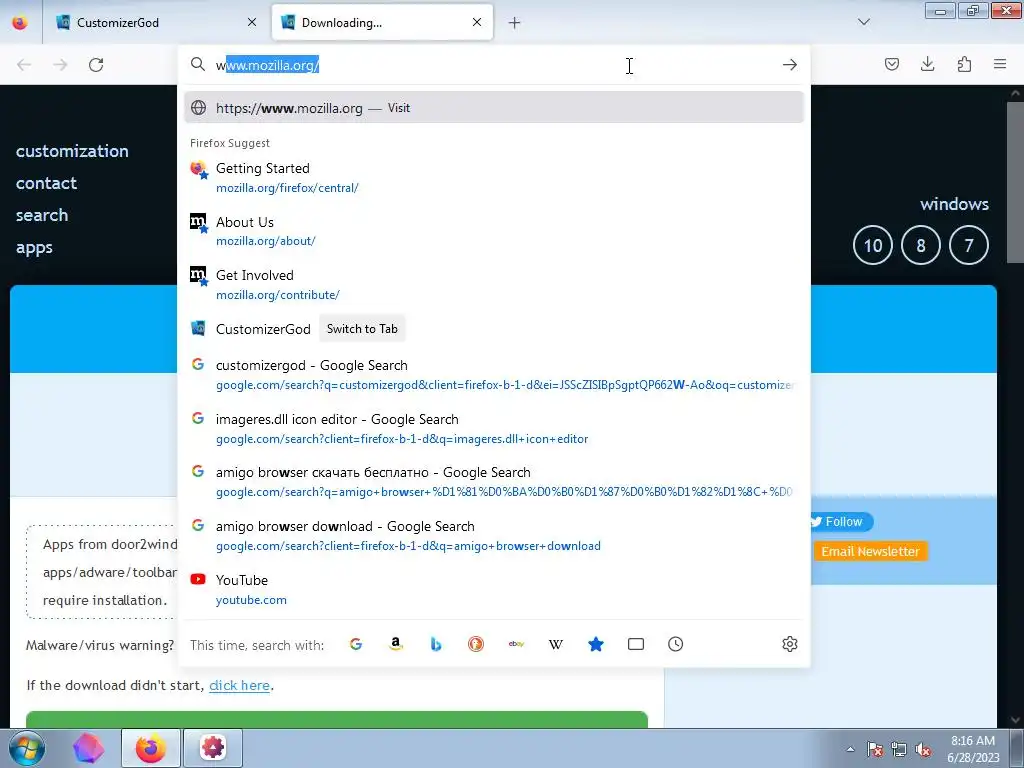Viewport: 1024px width, 768px height.
Task: Open the purple gem taskbar app
Action: [88, 748]
